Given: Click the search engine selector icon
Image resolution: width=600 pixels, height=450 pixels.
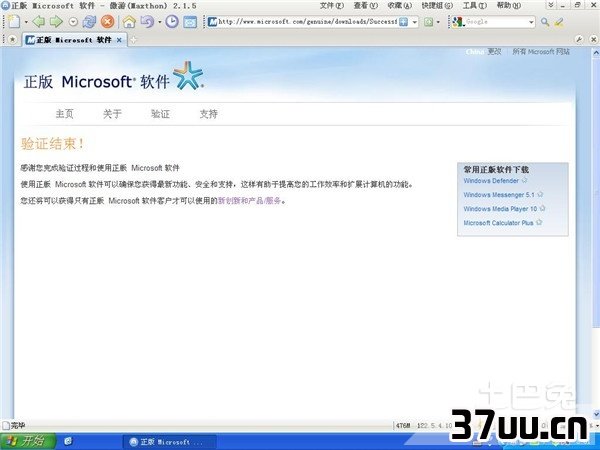Looking at the screenshot, I should pyautogui.click(x=457, y=22).
